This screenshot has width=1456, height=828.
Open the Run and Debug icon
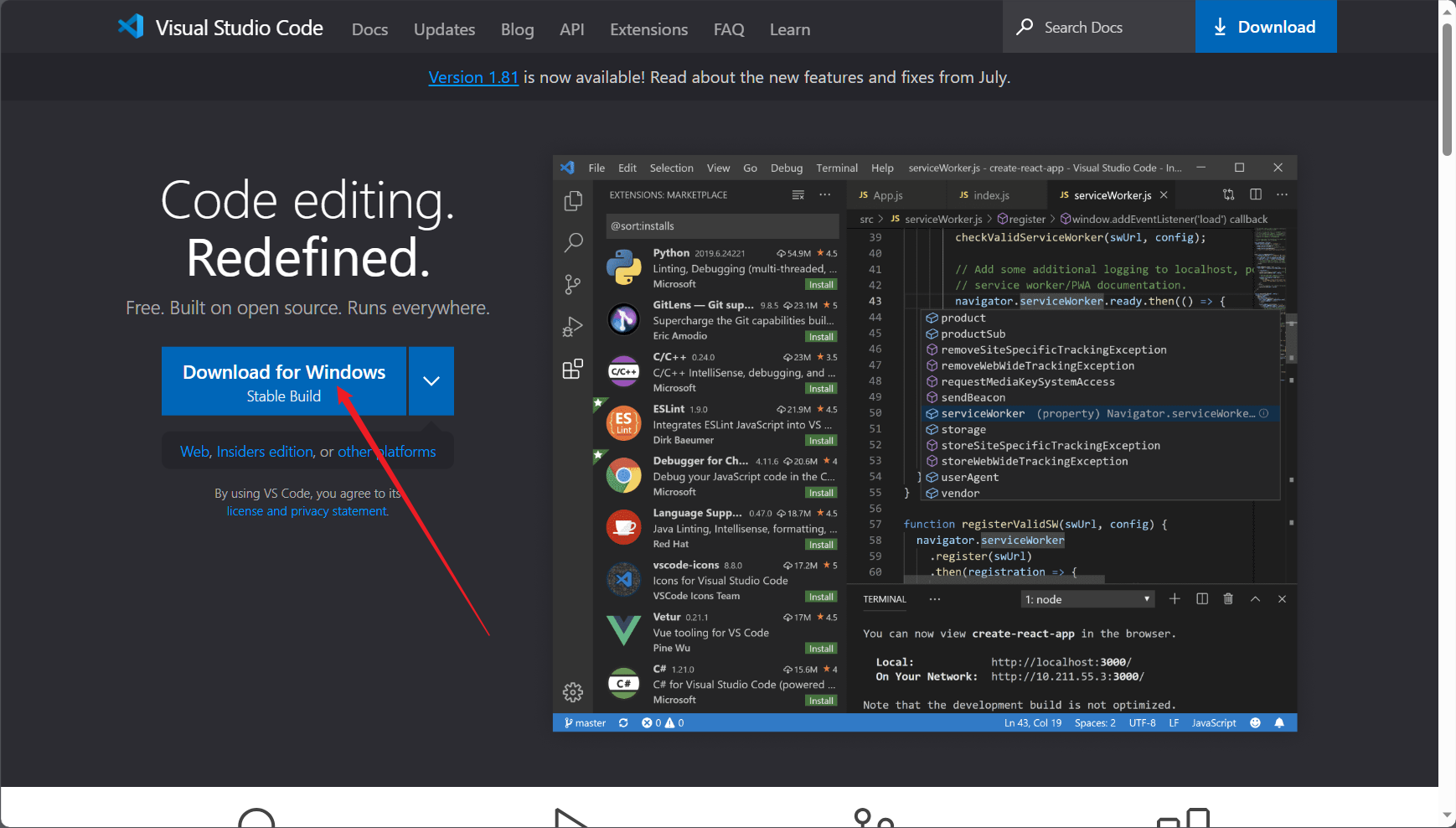click(573, 327)
